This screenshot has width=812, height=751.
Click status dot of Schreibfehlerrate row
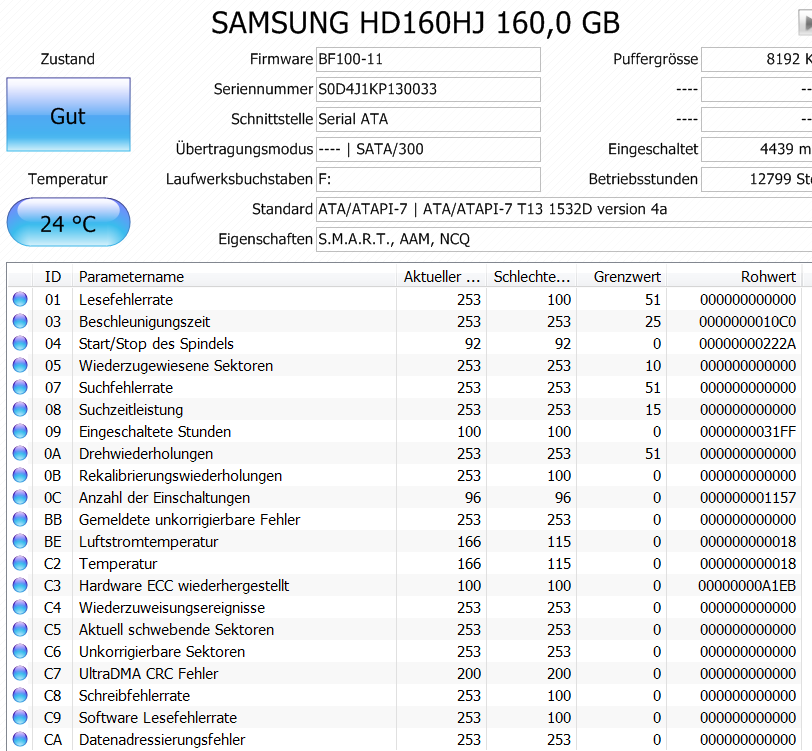click(20, 696)
